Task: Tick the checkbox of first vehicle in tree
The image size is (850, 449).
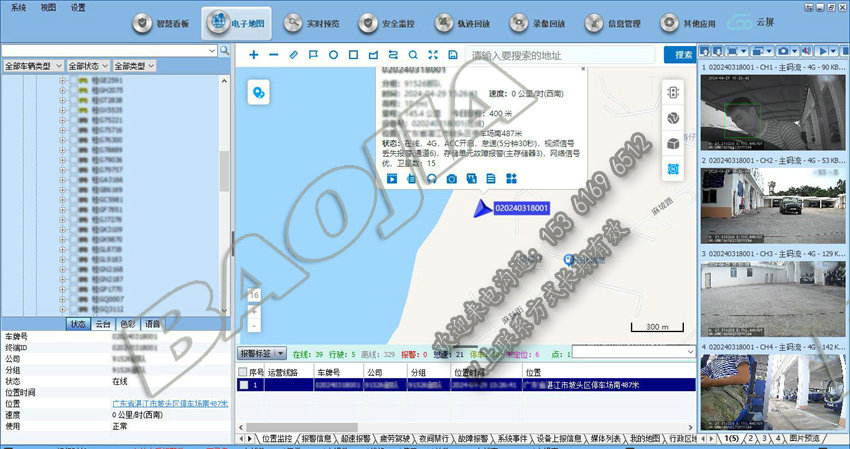Action: [x=73, y=80]
